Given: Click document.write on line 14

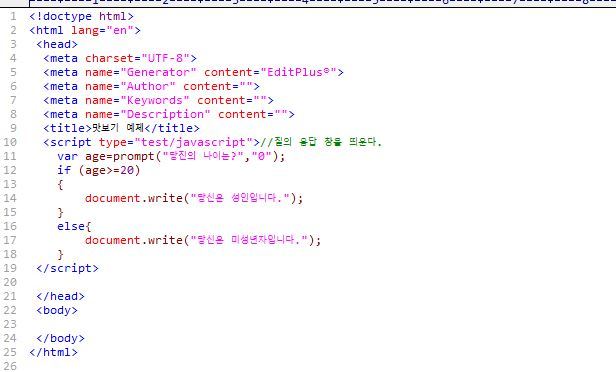Looking at the screenshot, I should [x=134, y=198].
